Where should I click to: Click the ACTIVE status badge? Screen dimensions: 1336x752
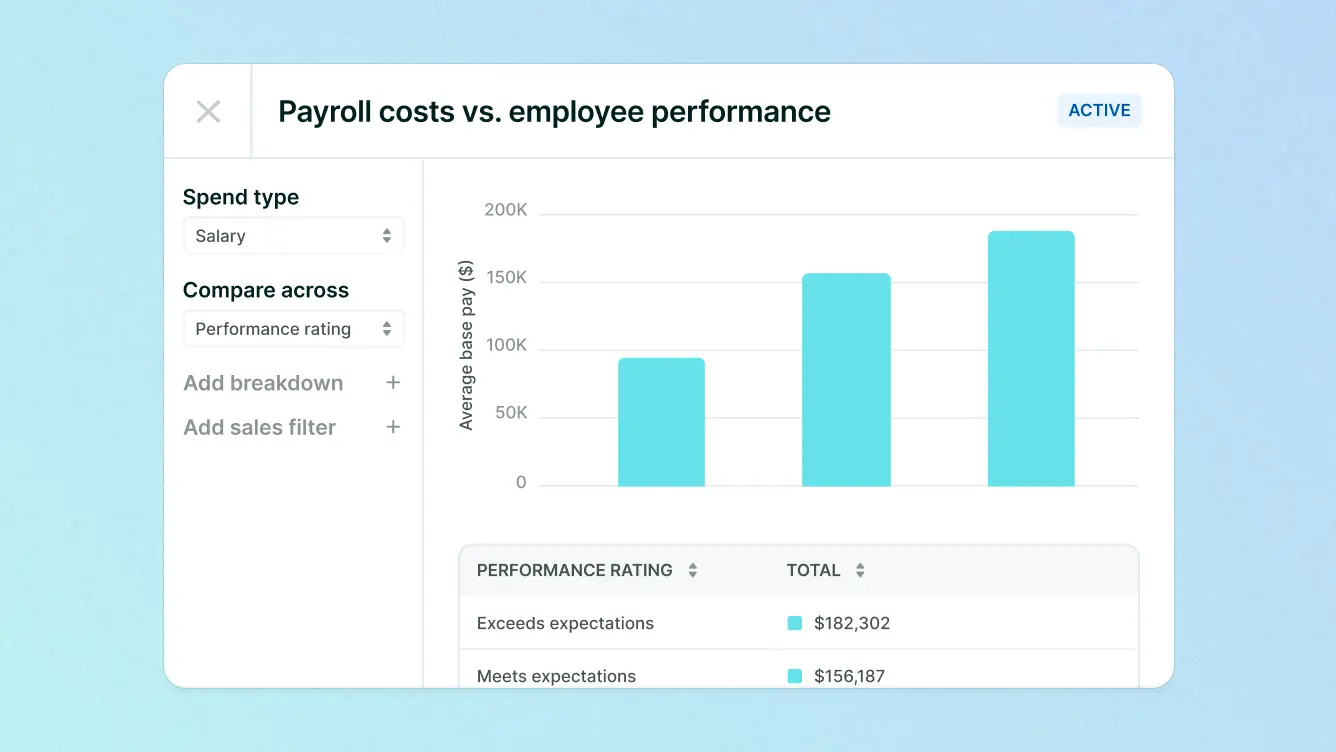pyautogui.click(x=1099, y=110)
